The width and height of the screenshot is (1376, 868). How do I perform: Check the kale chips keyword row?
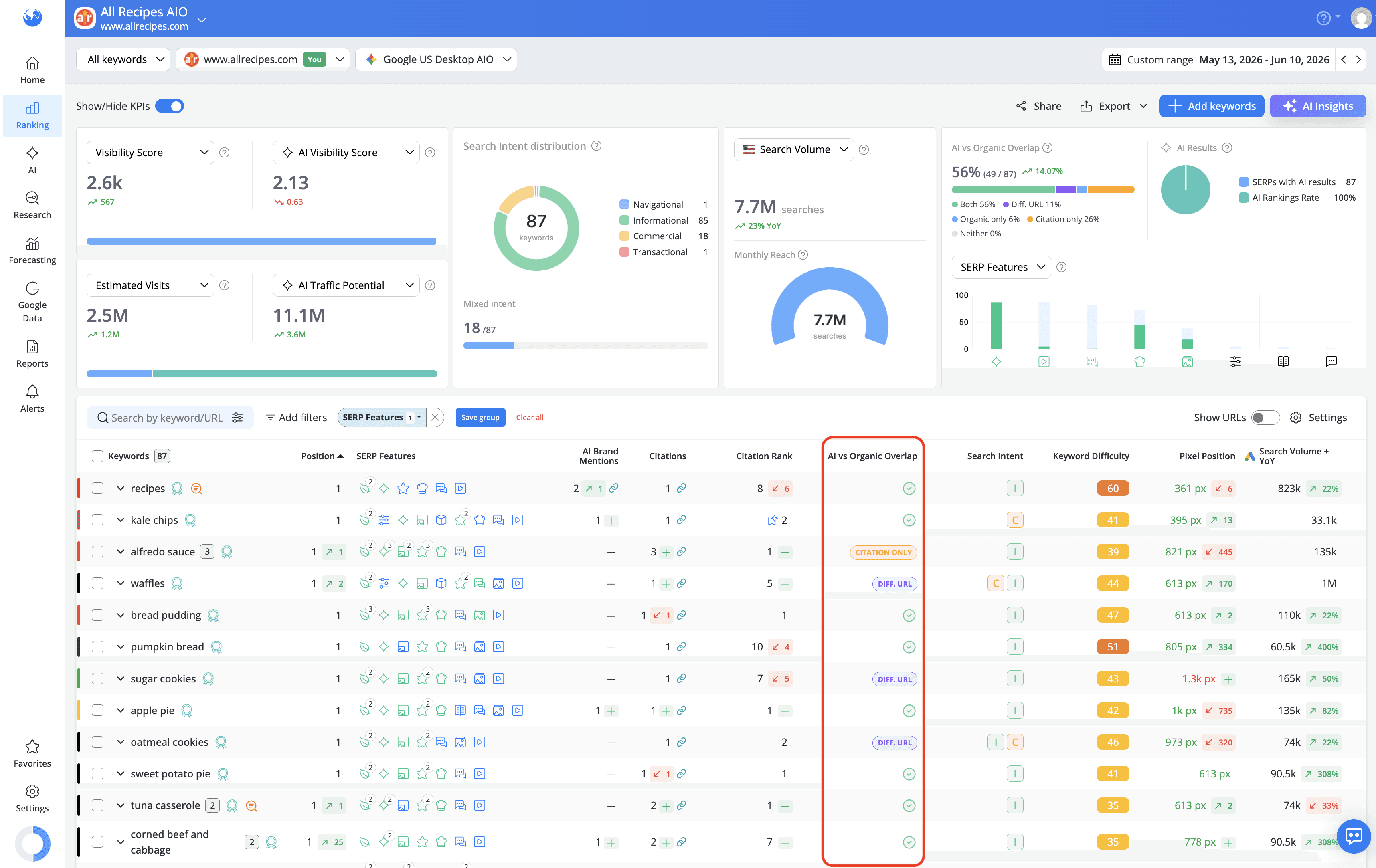pyautogui.click(x=97, y=520)
